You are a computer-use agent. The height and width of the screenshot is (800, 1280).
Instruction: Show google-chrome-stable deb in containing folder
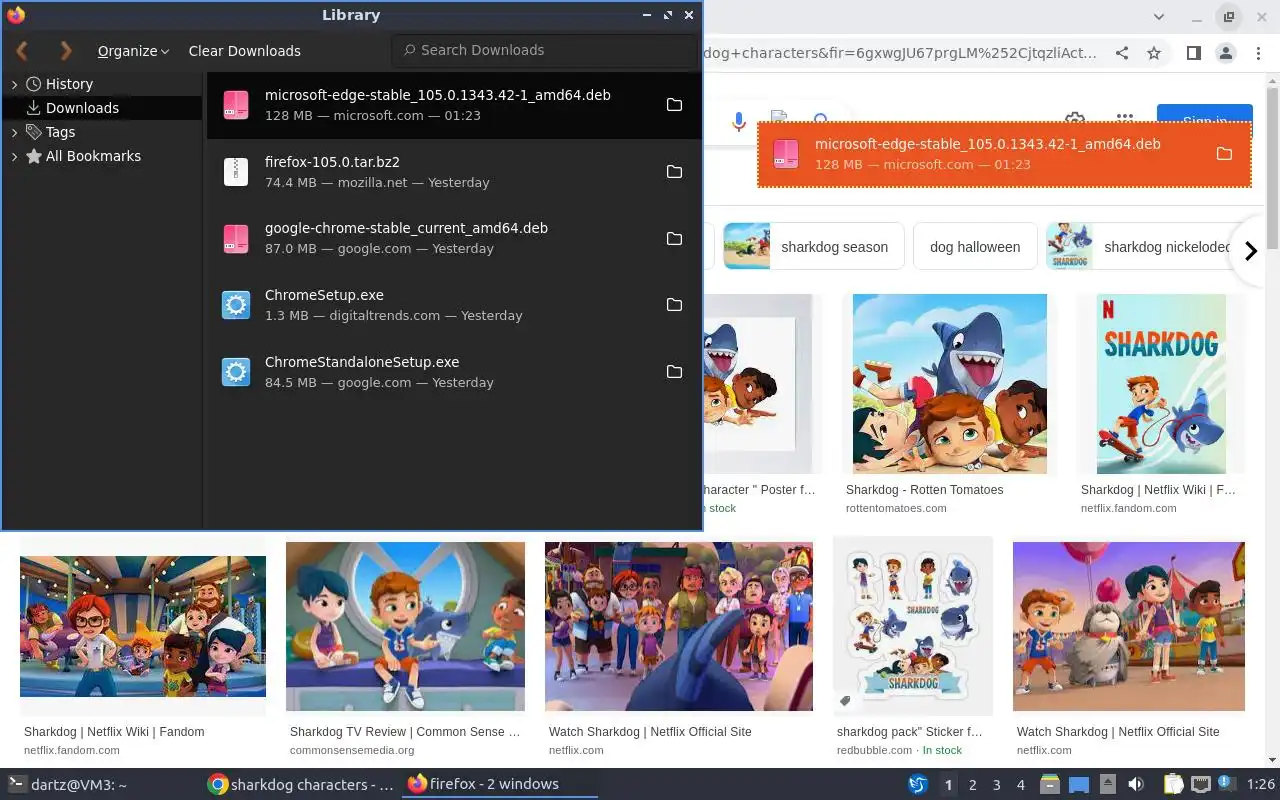[x=674, y=239]
